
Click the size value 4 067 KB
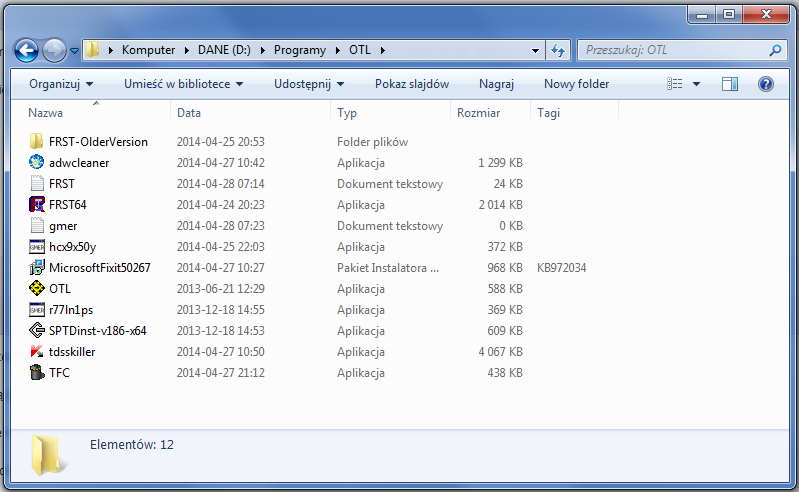[500, 351]
